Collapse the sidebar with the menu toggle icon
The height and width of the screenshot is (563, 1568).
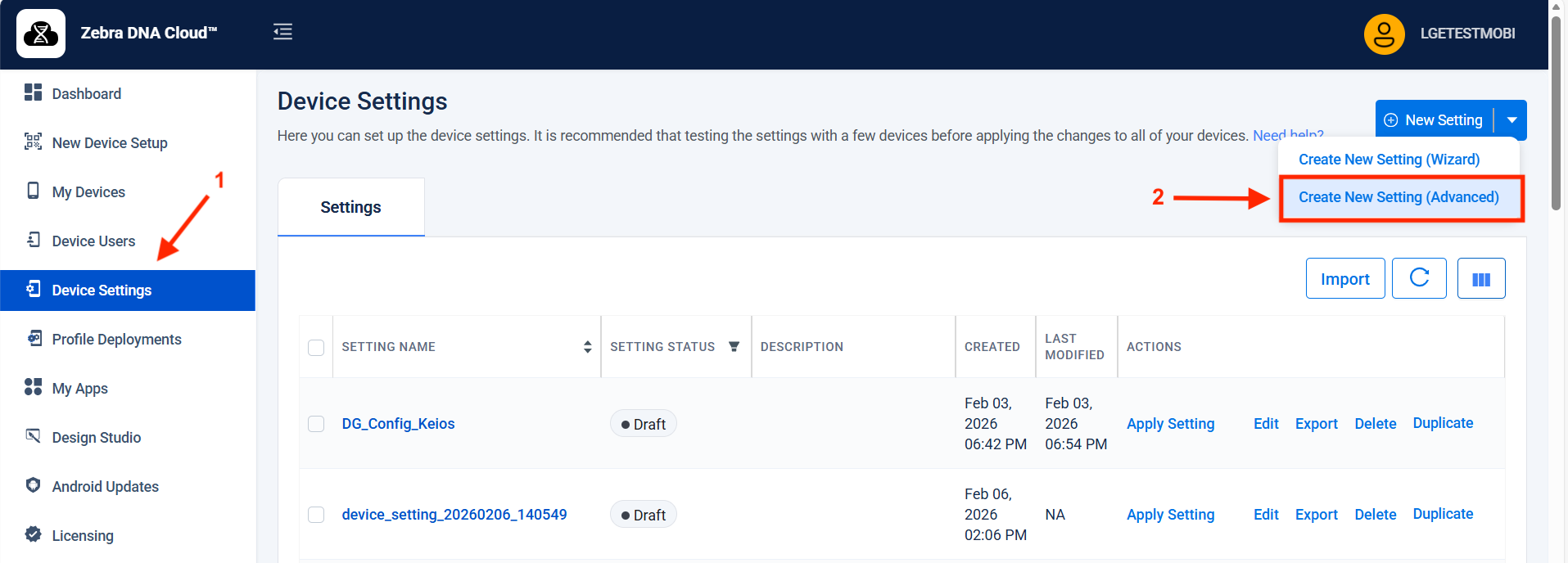(x=282, y=32)
